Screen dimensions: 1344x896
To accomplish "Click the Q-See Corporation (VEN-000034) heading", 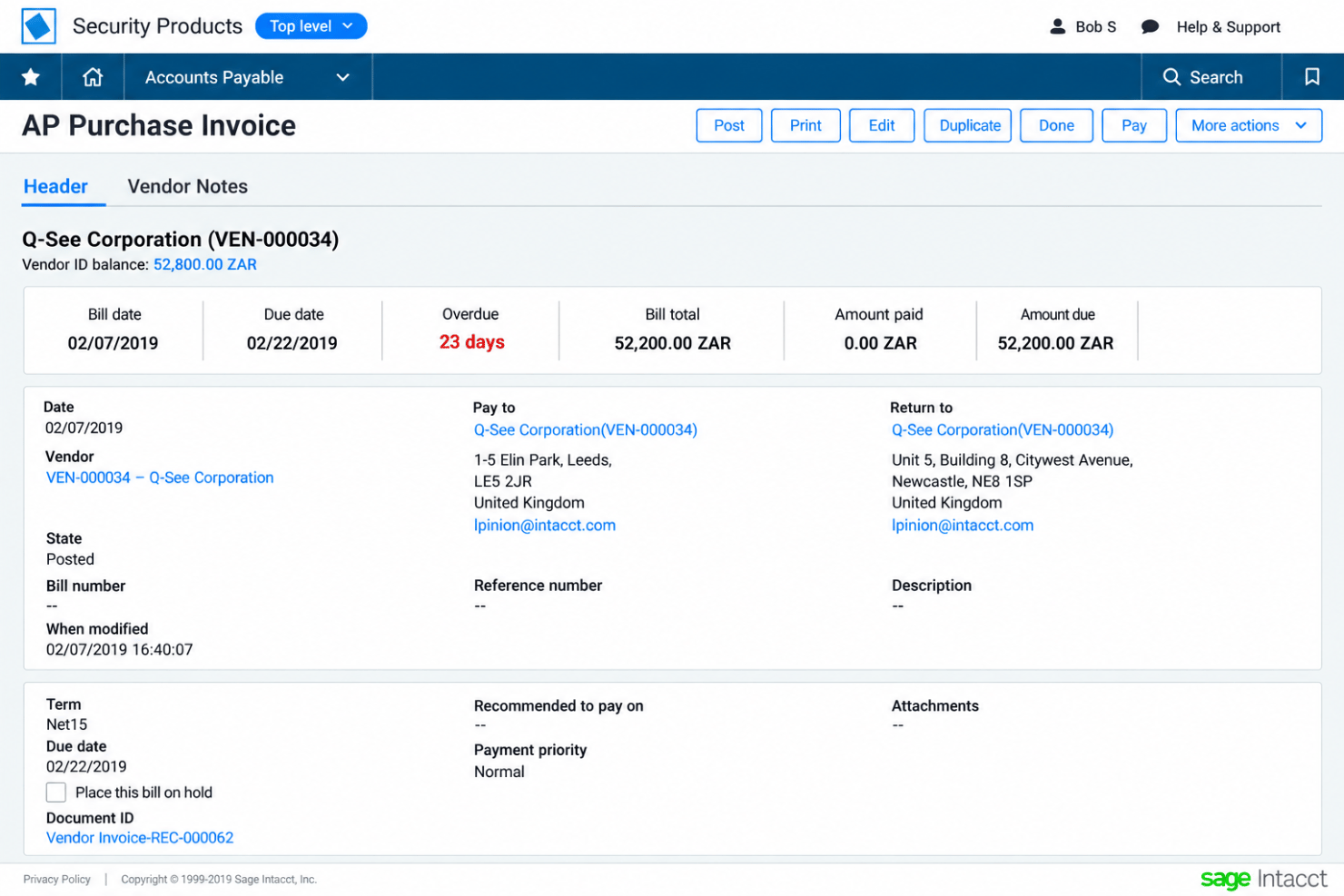I will (x=181, y=239).
